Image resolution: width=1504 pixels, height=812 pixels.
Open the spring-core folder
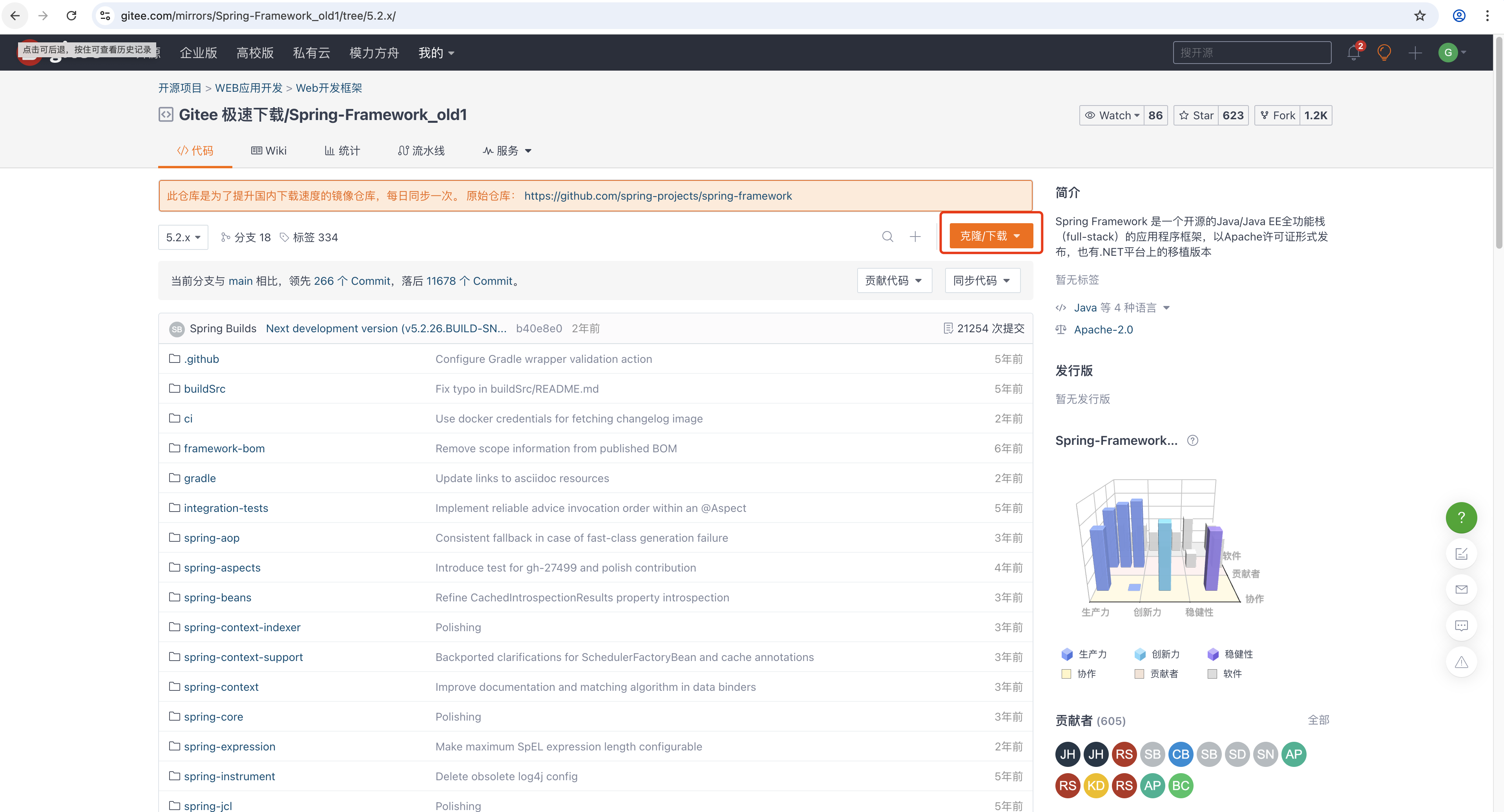coord(213,716)
